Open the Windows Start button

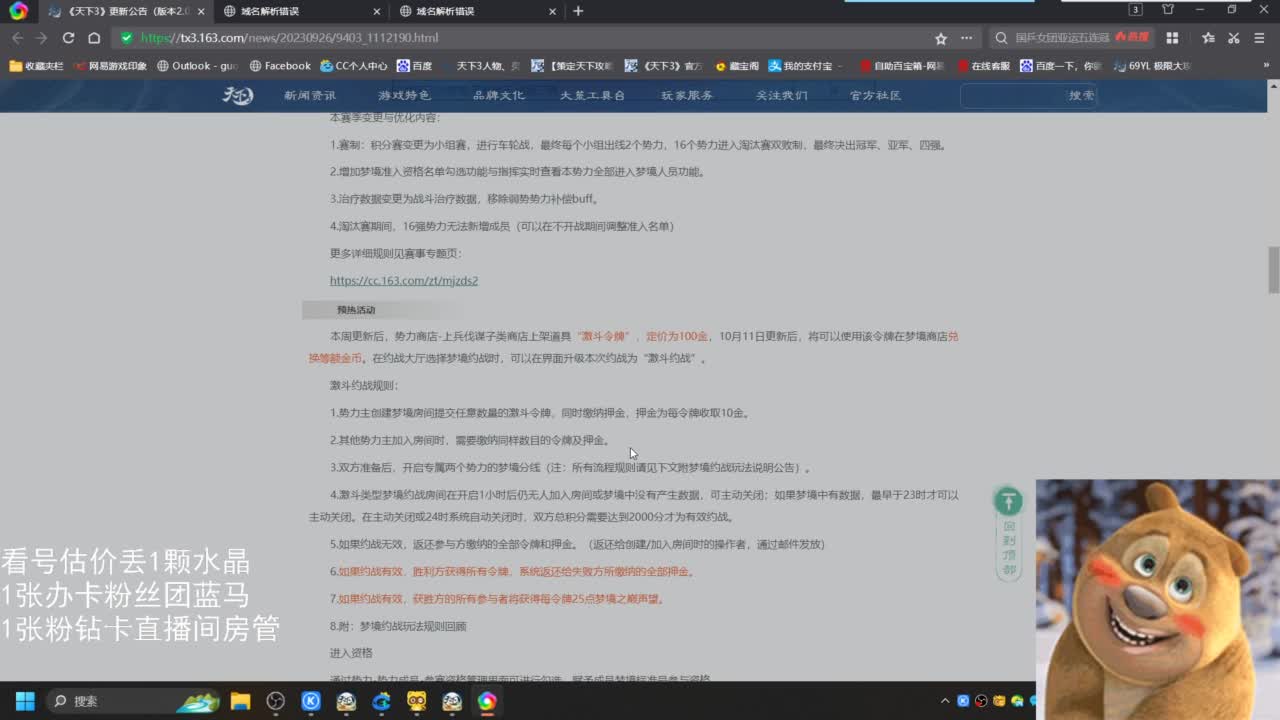pos(25,701)
